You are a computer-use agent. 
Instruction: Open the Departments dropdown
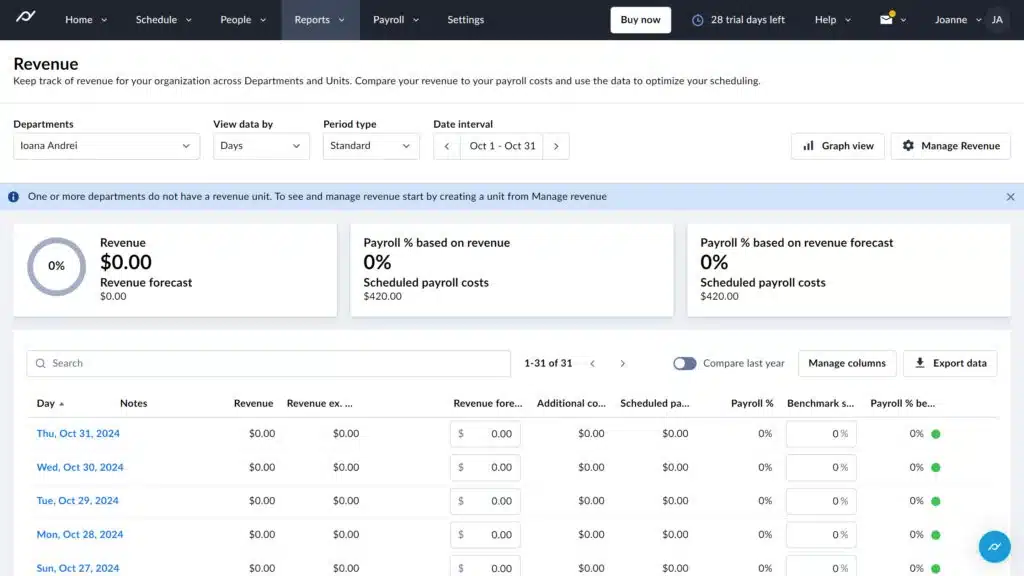click(106, 146)
